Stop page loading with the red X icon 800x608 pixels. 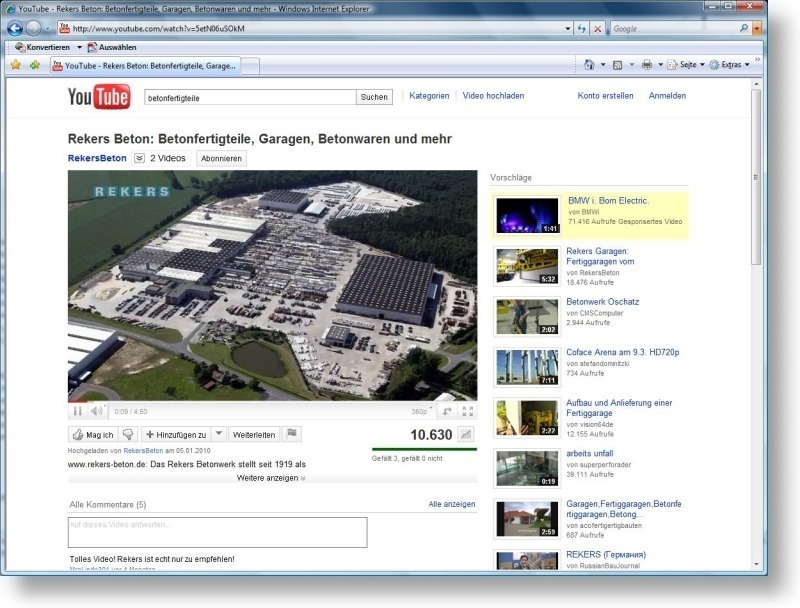[x=597, y=29]
